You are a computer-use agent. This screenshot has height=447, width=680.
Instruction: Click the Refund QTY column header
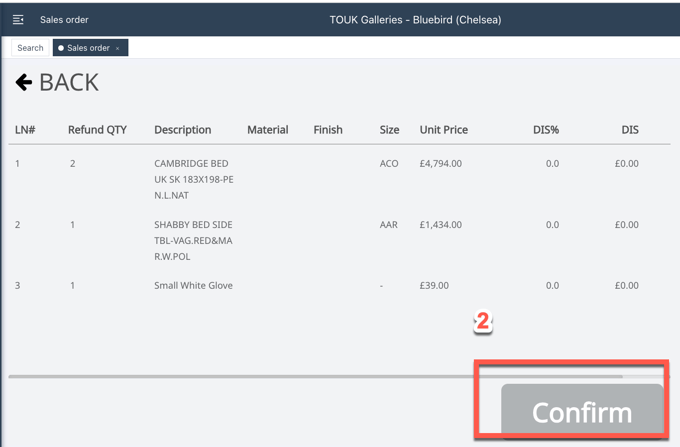click(97, 130)
